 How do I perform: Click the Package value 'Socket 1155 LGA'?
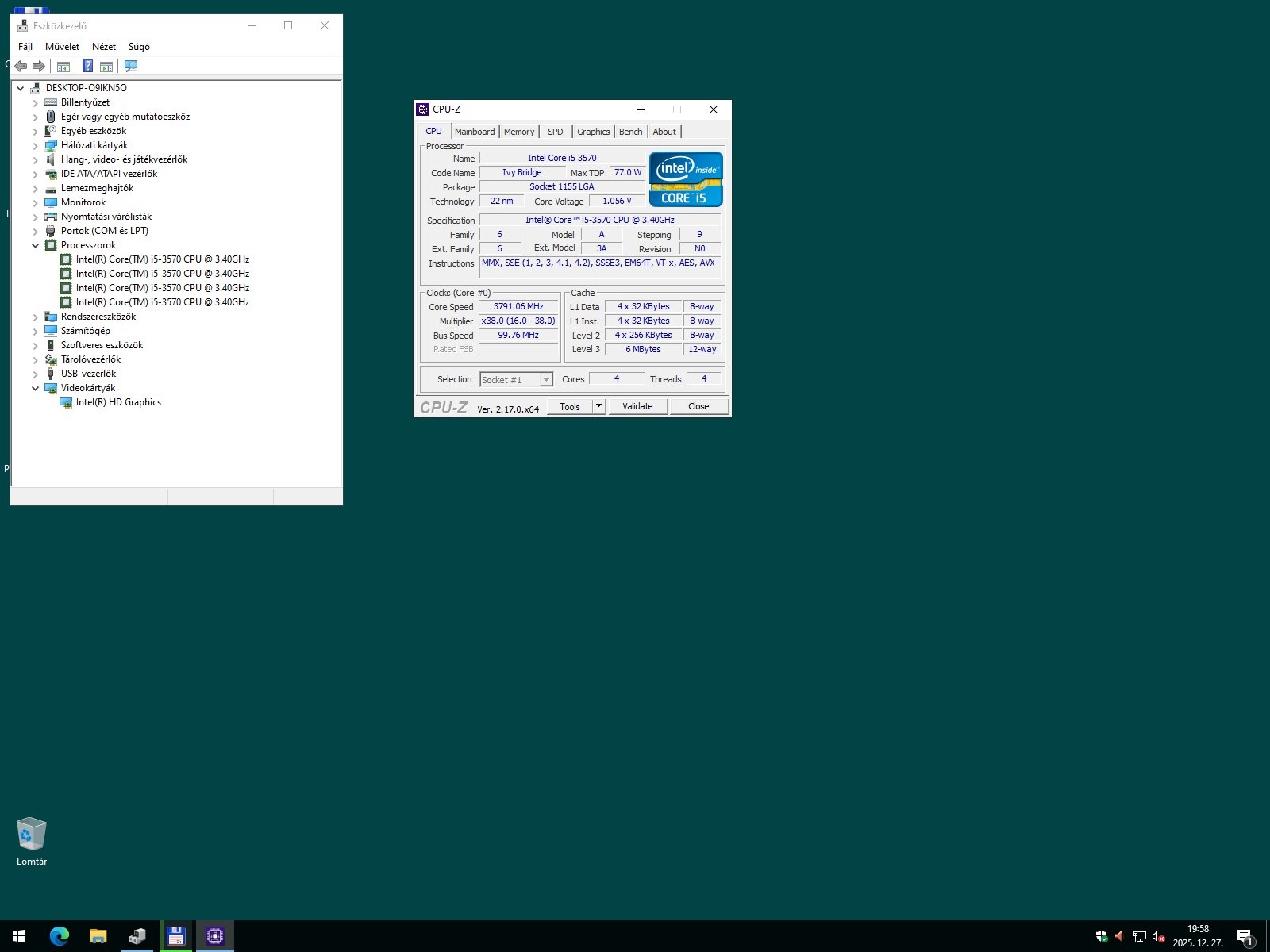(x=562, y=186)
